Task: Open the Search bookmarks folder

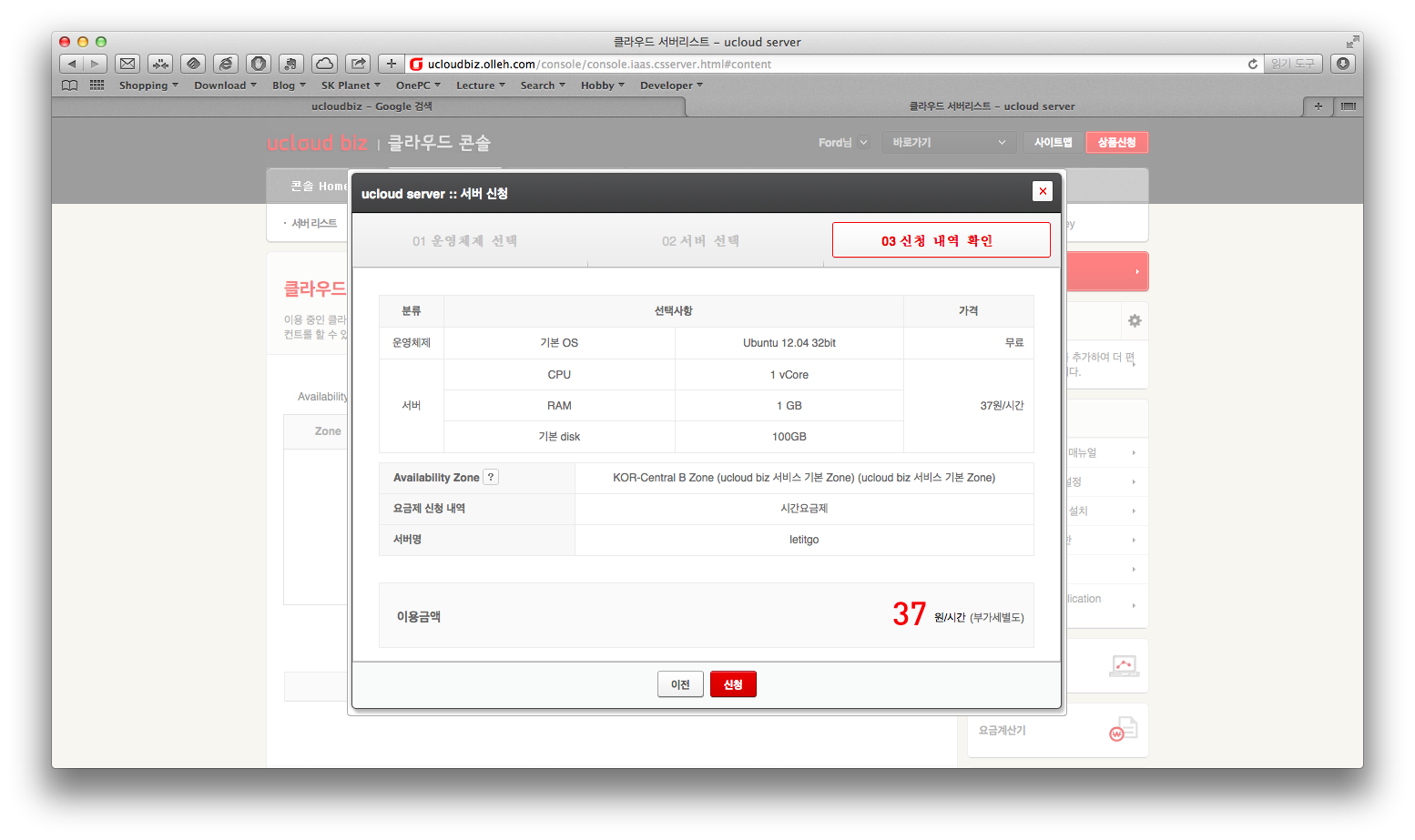Action: pyautogui.click(x=543, y=86)
